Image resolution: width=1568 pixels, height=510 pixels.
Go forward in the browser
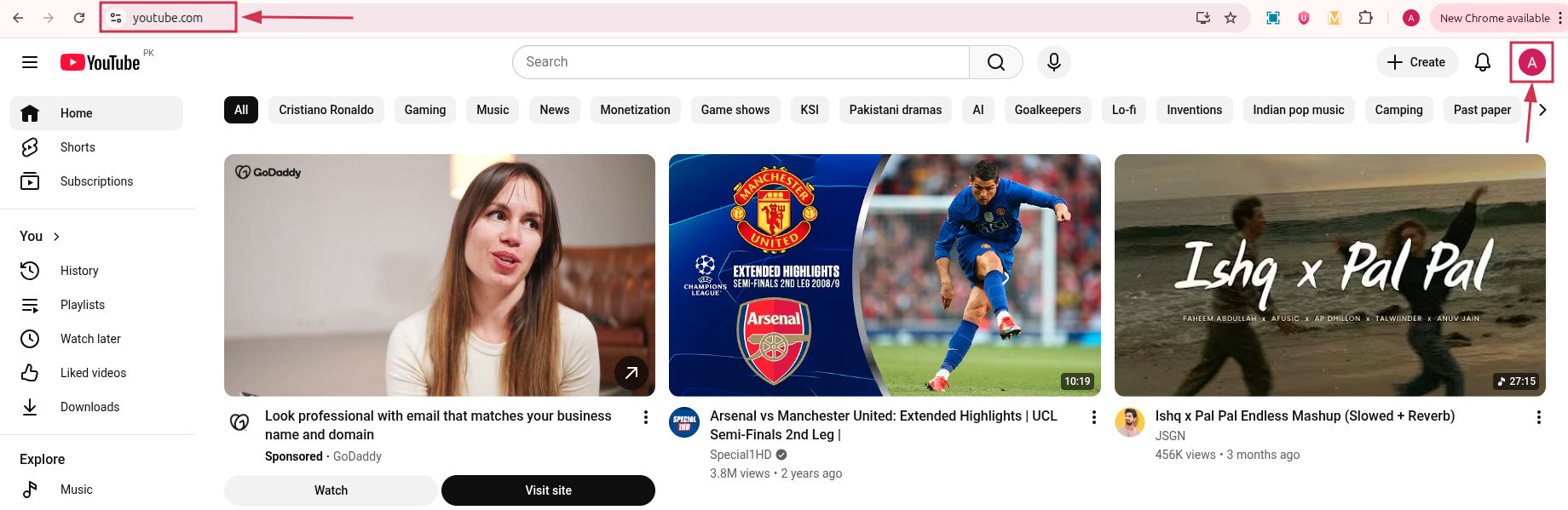click(49, 18)
